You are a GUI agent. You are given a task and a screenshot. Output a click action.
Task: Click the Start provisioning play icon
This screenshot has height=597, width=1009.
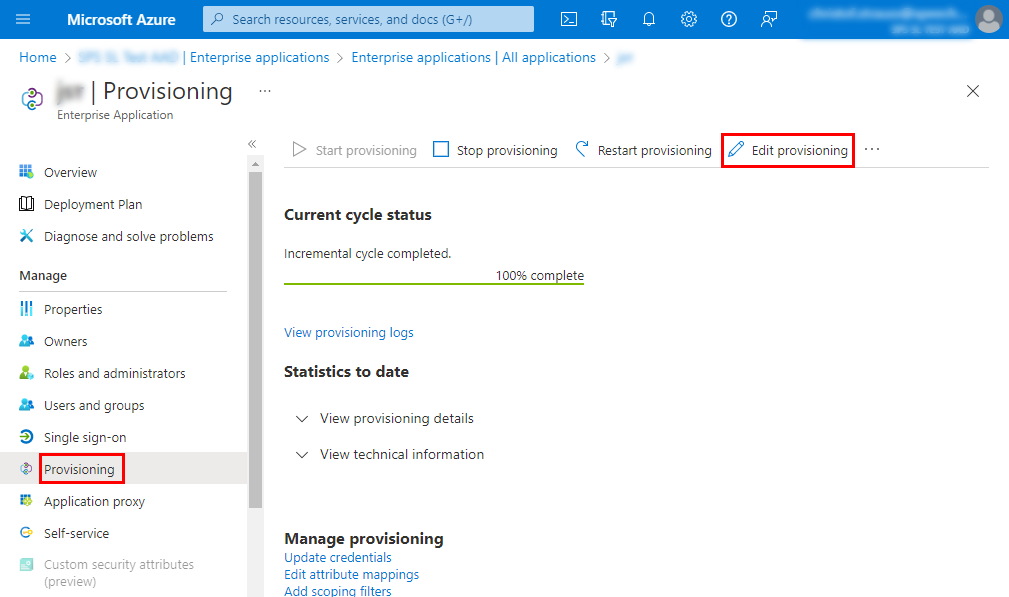[x=299, y=149]
